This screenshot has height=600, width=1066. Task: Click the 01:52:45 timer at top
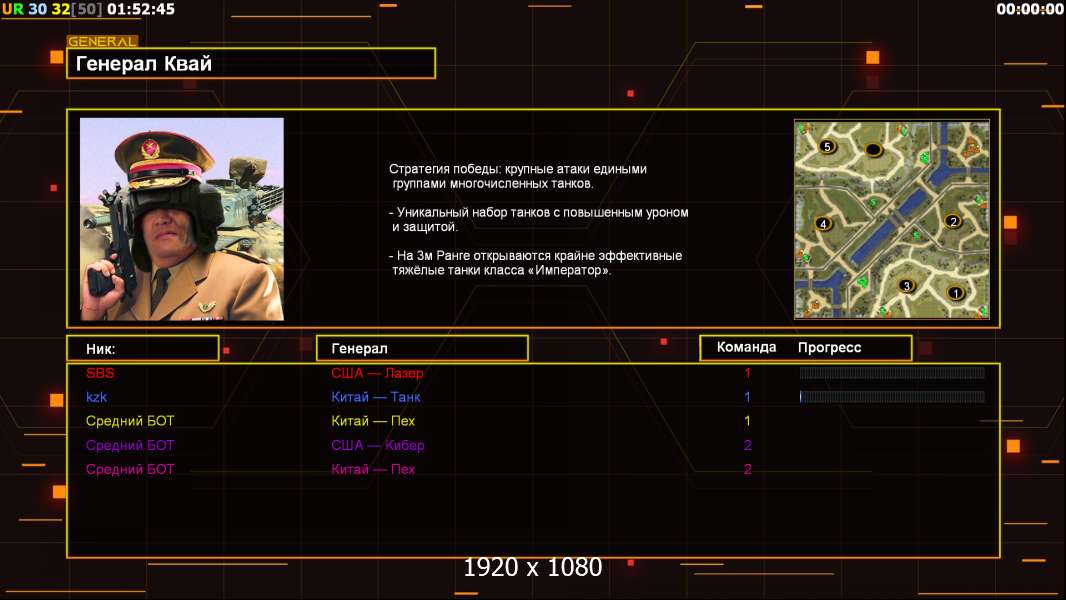click(x=140, y=9)
